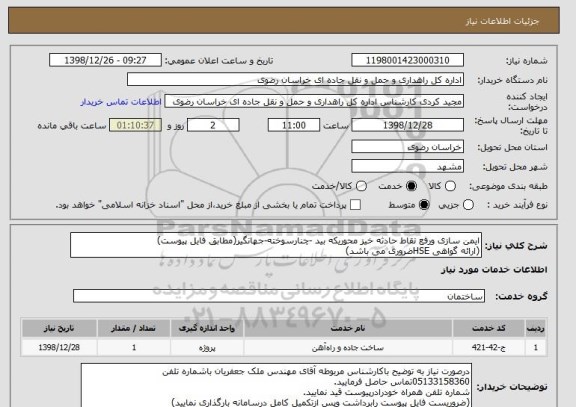Click the ردیف column header

[x=536, y=328]
